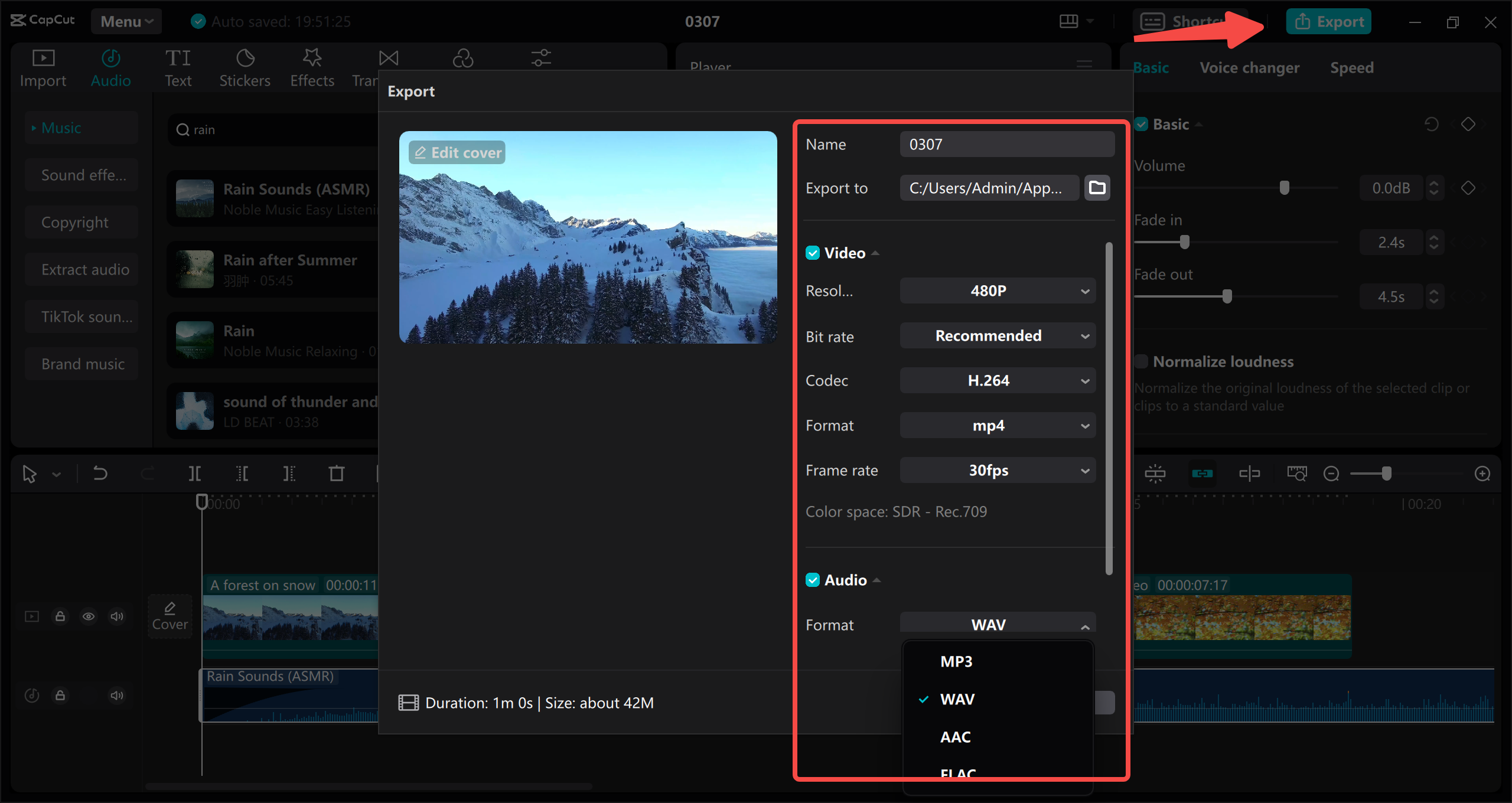The image size is (1512, 803).
Task: Toggle the Video section checkbox
Action: click(x=813, y=252)
